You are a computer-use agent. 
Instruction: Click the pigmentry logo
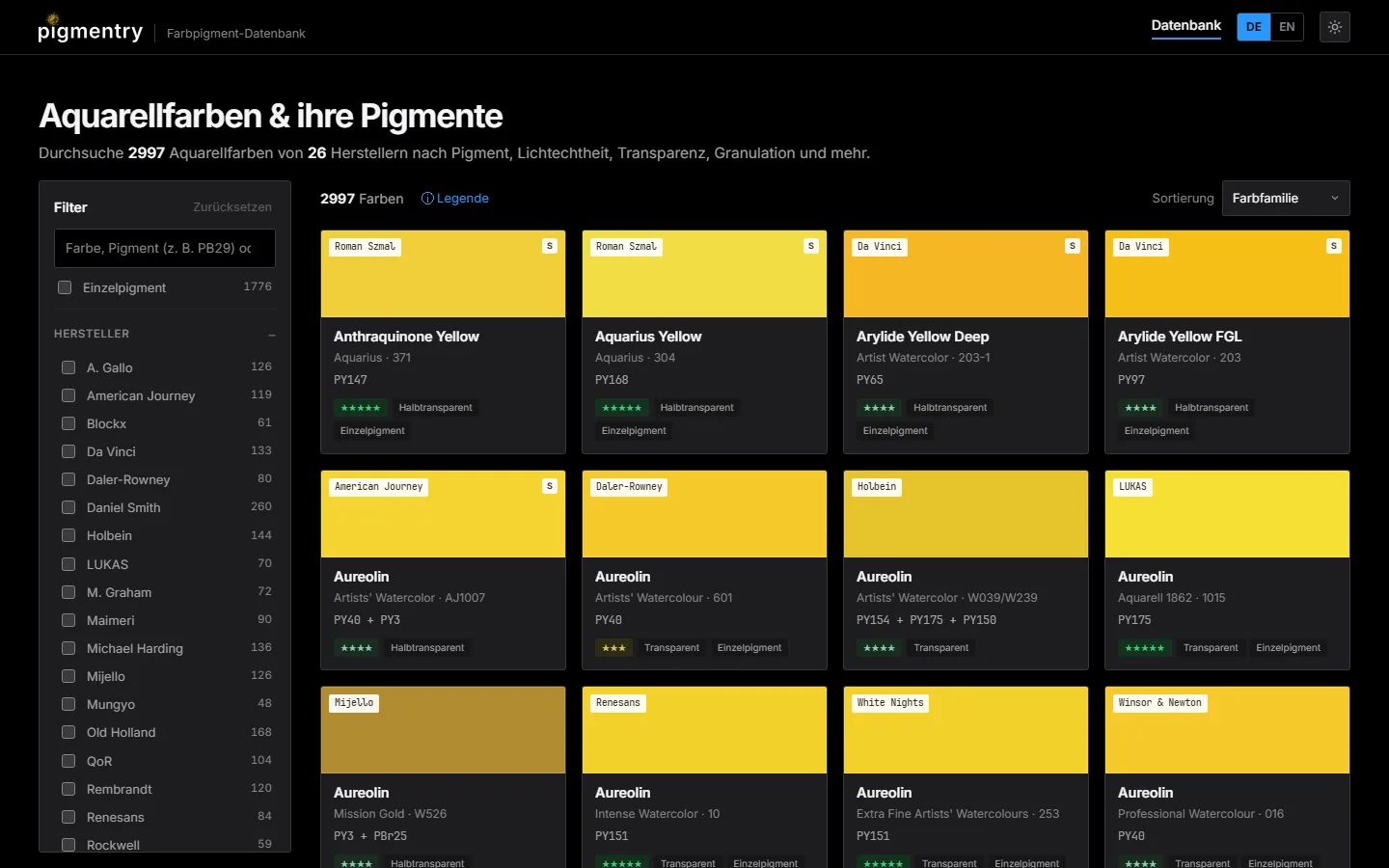pyautogui.click(x=90, y=30)
